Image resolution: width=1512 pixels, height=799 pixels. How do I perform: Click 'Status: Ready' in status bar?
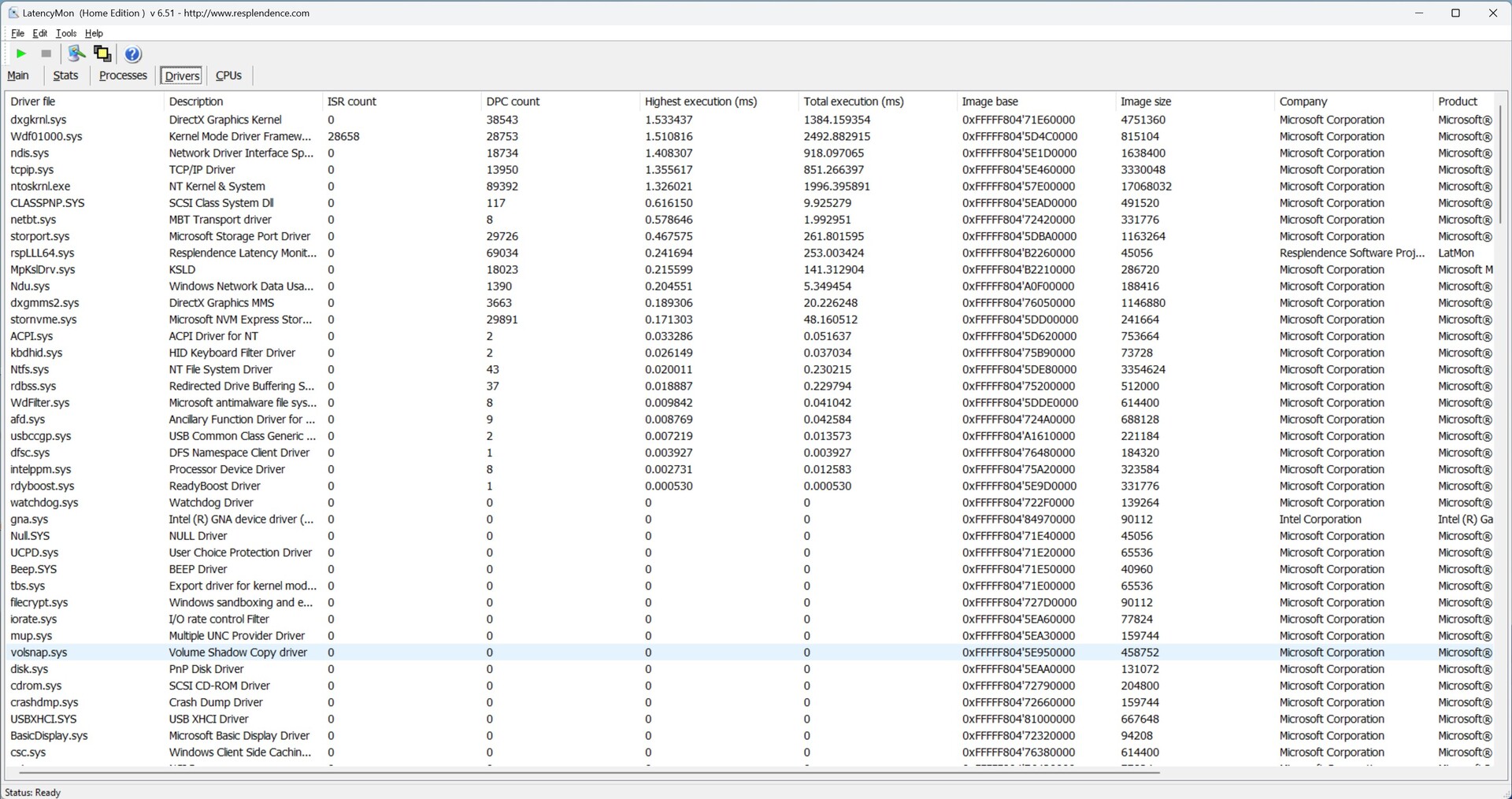point(33,792)
